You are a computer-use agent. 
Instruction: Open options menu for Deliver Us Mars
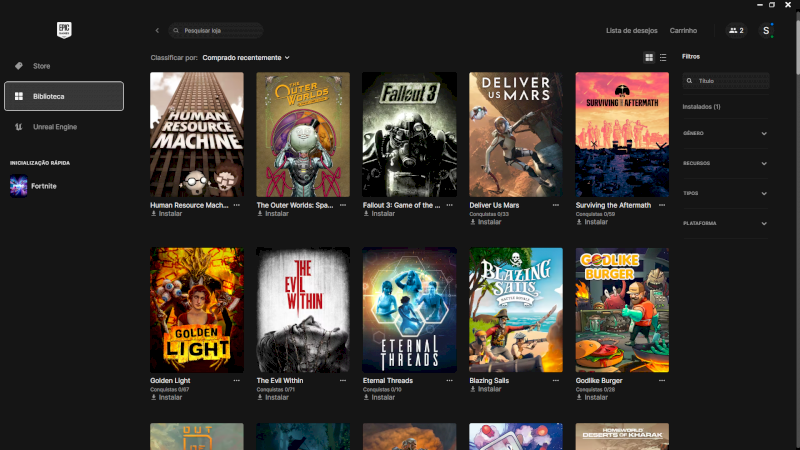pos(555,205)
